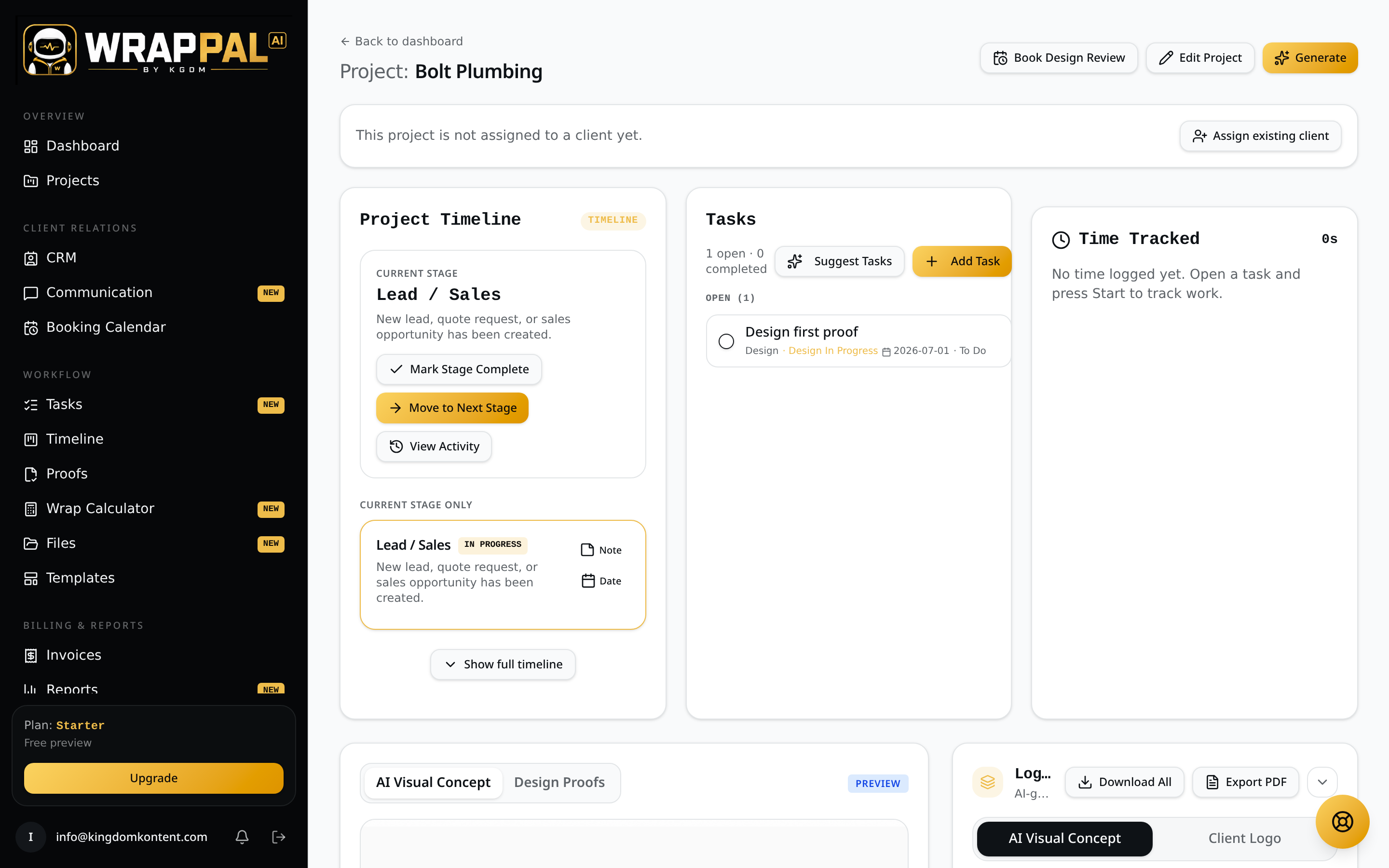
Task: Open the CRM section
Action: pos(154,258)
